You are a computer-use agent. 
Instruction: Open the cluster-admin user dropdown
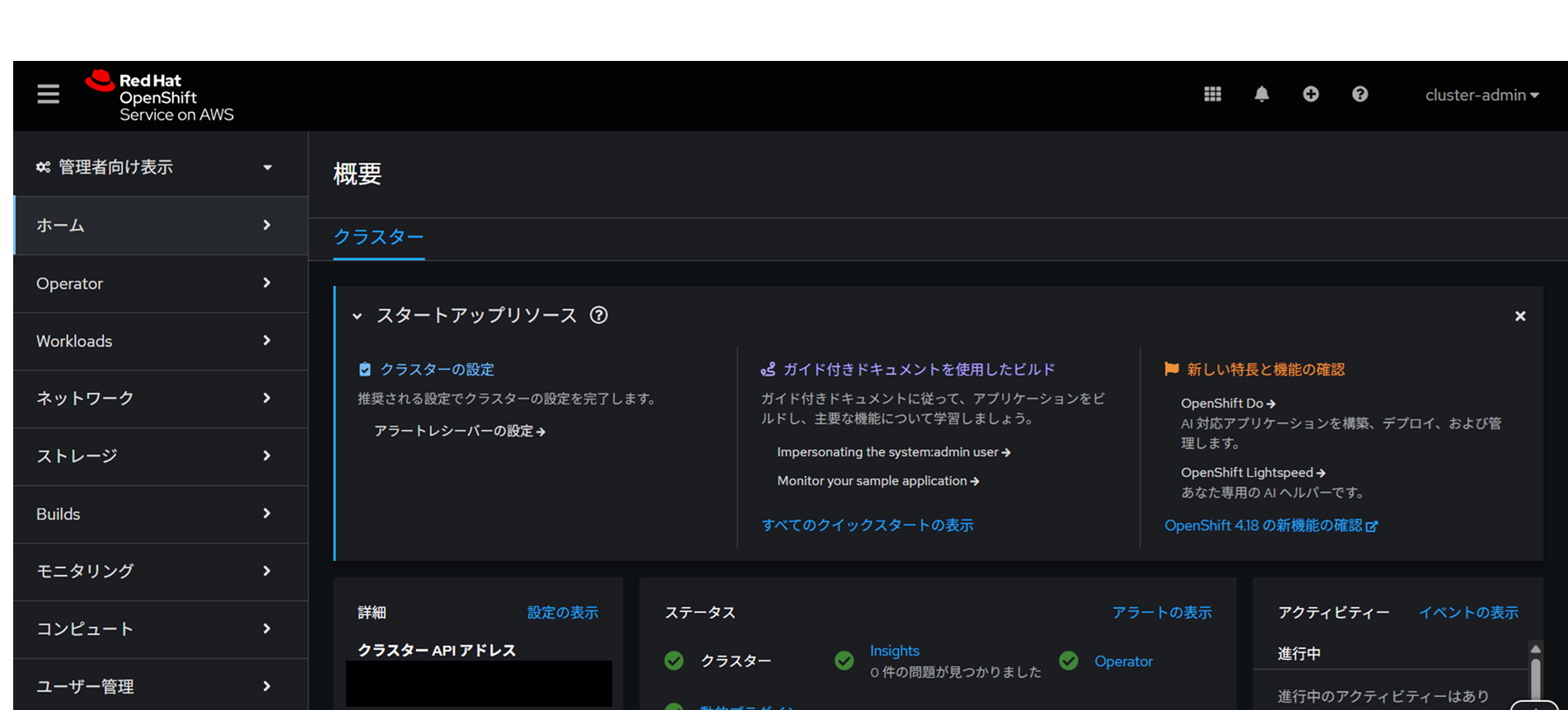1481,96
